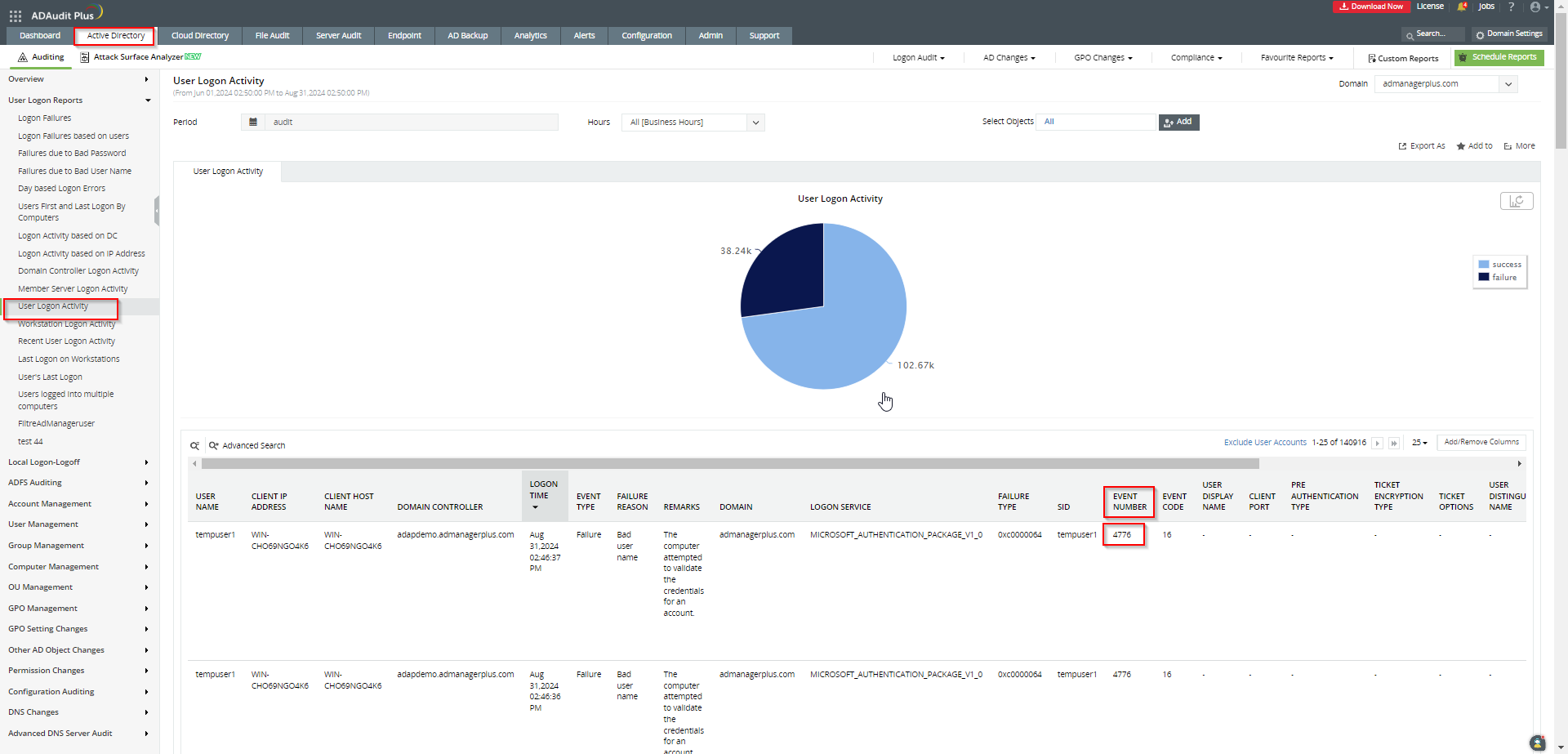Open Custom Reports
Screen dimensions: 1568x754
point(1403,59)
